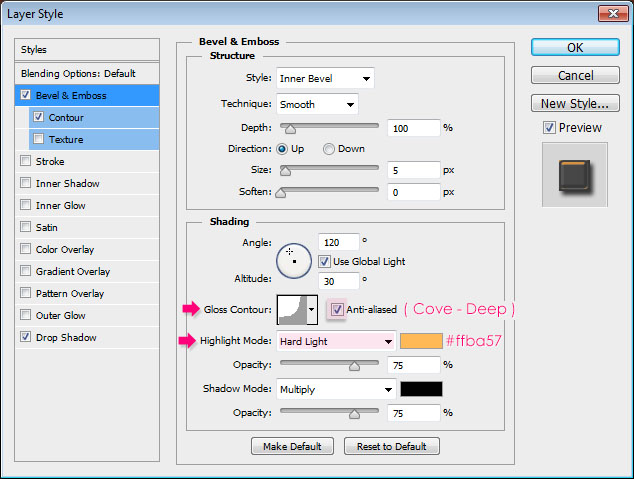Open the Highlight Mode dropdown showing Hard Light

click(x=336, y=342)
